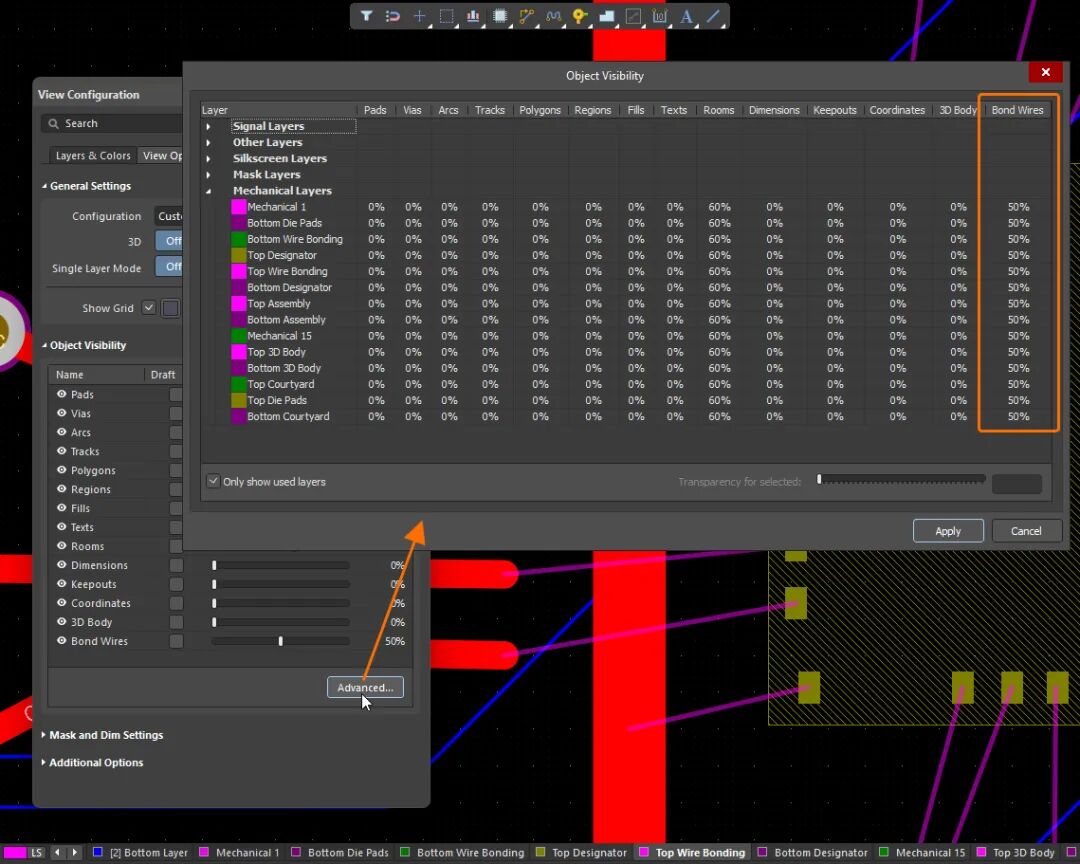Select the Top Designator layer tab

[581, 852]
